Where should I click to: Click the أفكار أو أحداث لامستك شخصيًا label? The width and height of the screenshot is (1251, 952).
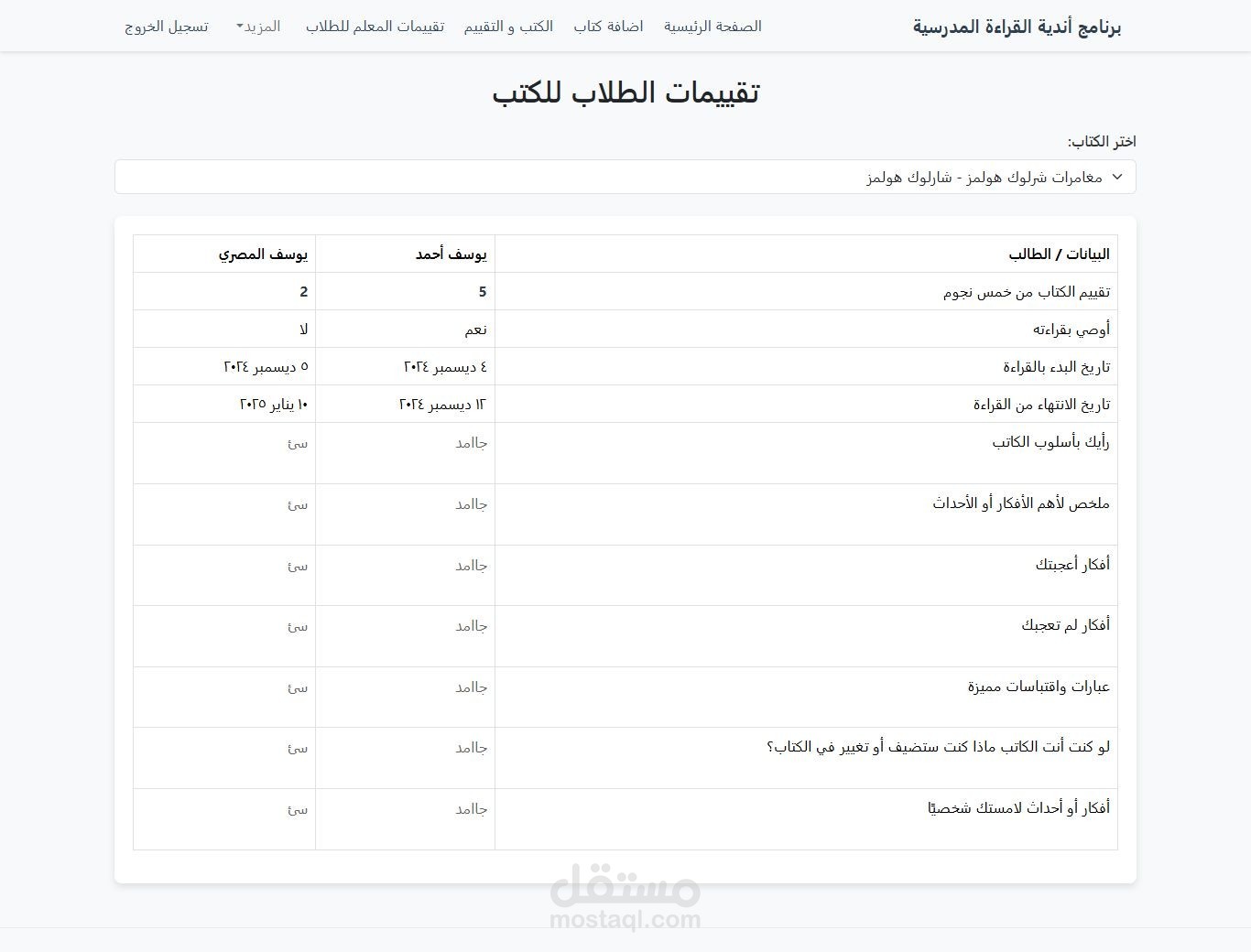1018,808
